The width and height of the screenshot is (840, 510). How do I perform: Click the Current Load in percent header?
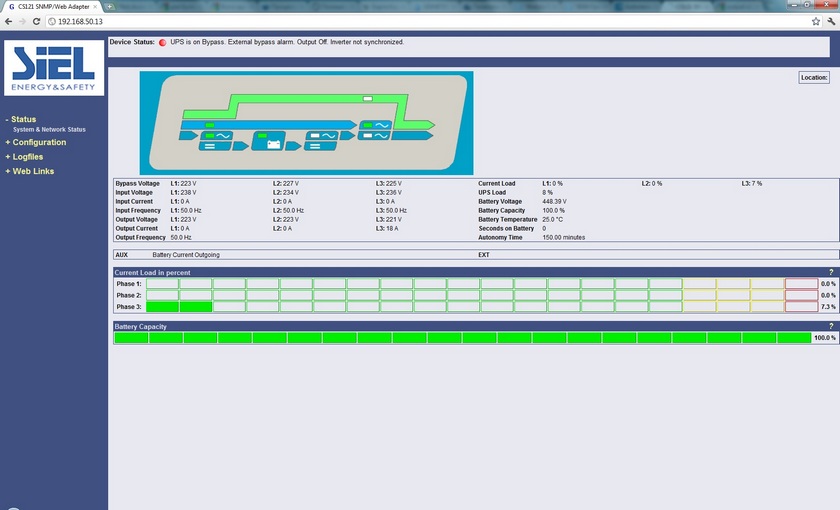(152, 272)
